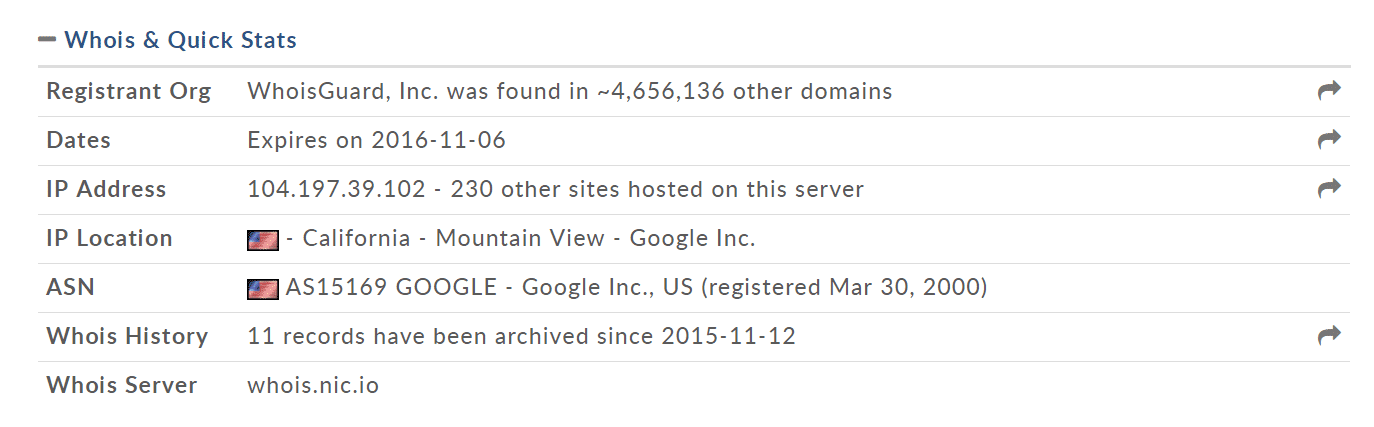Click the arrow icon in Dates row

pyautogui.click(x=1328, y=140)
